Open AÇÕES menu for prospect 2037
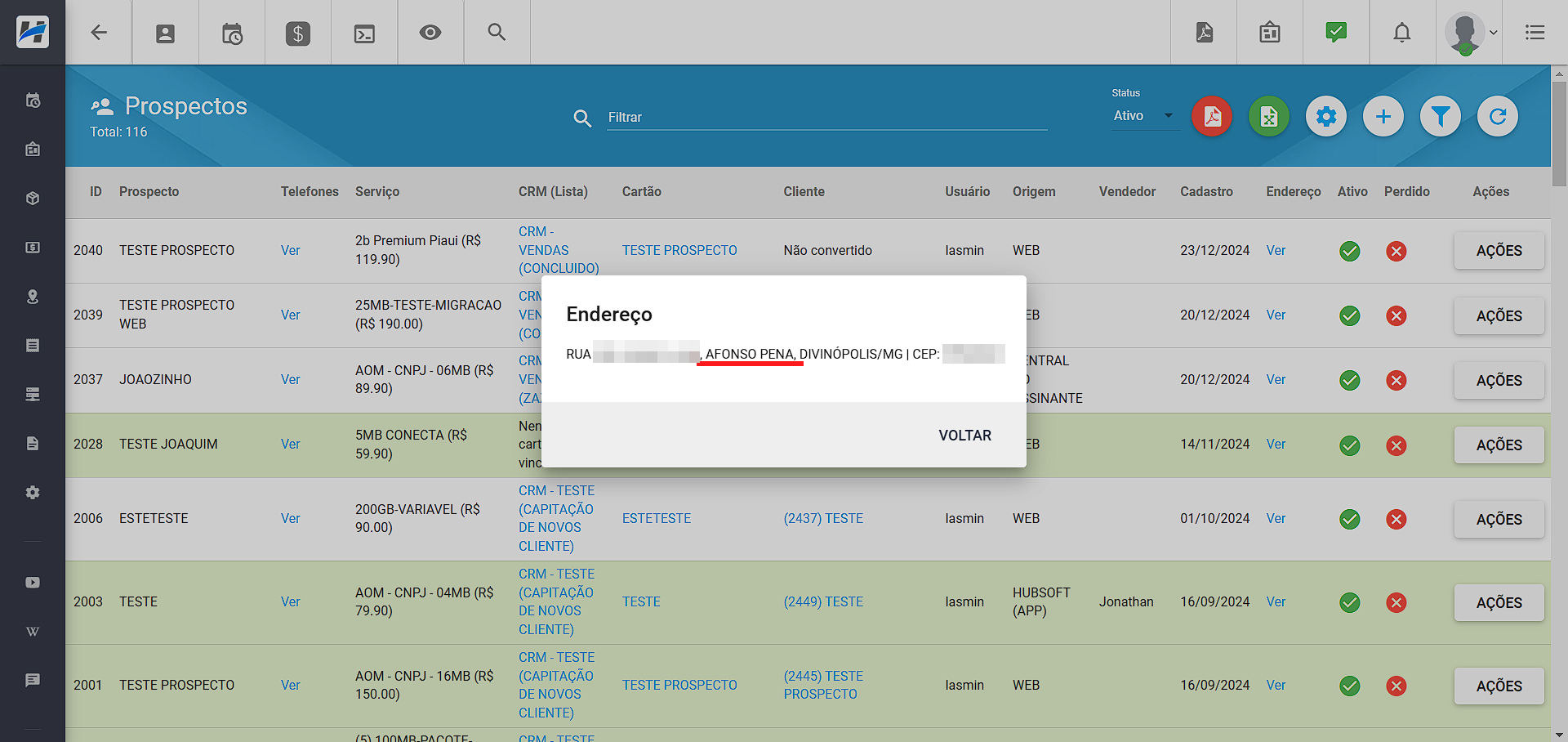Viewport: 1568px width, 742px height. click(x=1499, y=380)
